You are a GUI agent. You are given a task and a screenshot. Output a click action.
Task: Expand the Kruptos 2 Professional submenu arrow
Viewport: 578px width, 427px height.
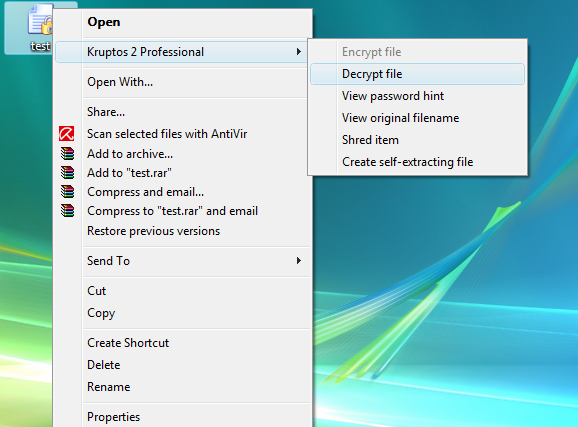[299, 52]
